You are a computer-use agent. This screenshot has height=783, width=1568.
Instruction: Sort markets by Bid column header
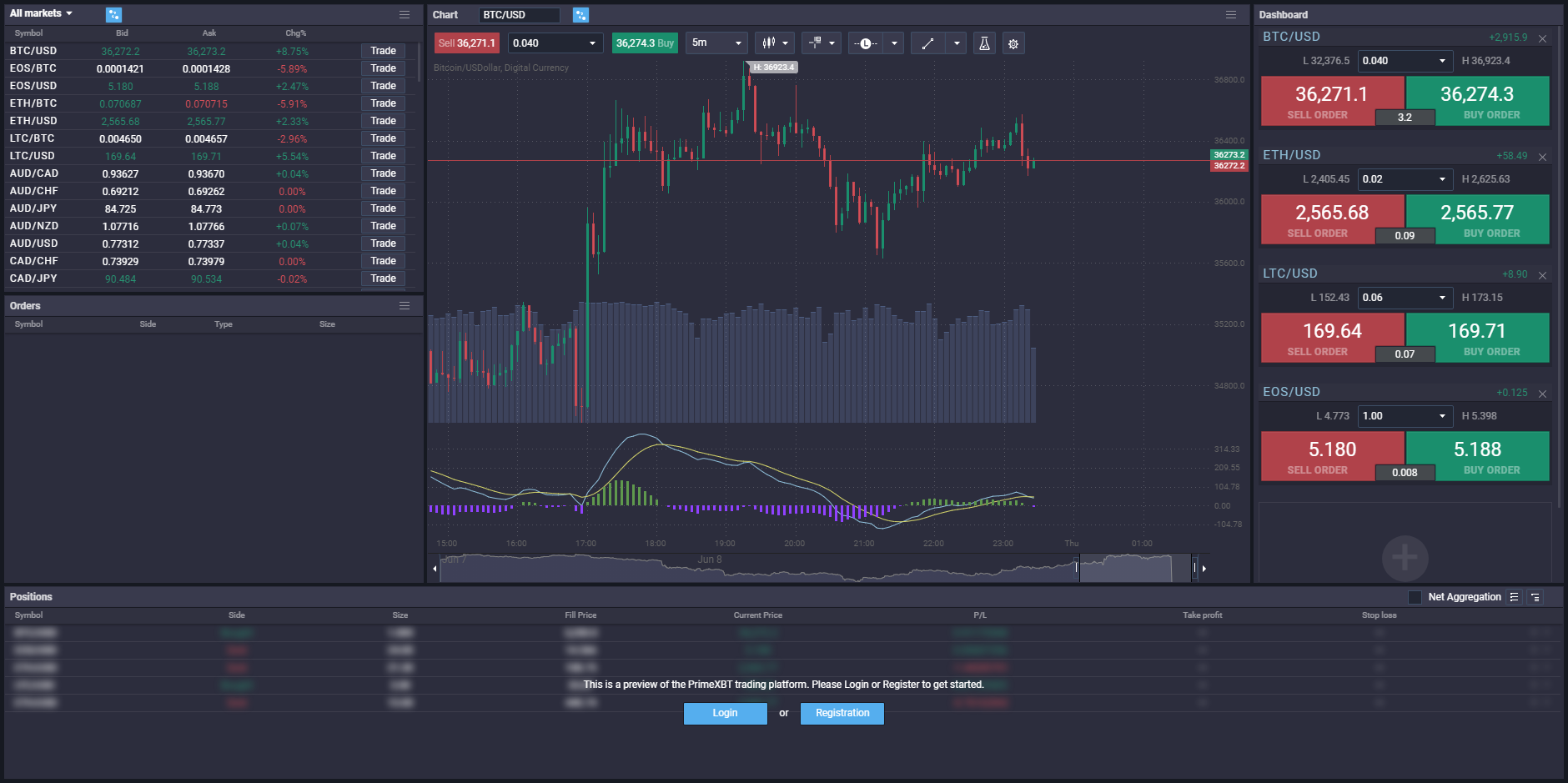point(122,33)
